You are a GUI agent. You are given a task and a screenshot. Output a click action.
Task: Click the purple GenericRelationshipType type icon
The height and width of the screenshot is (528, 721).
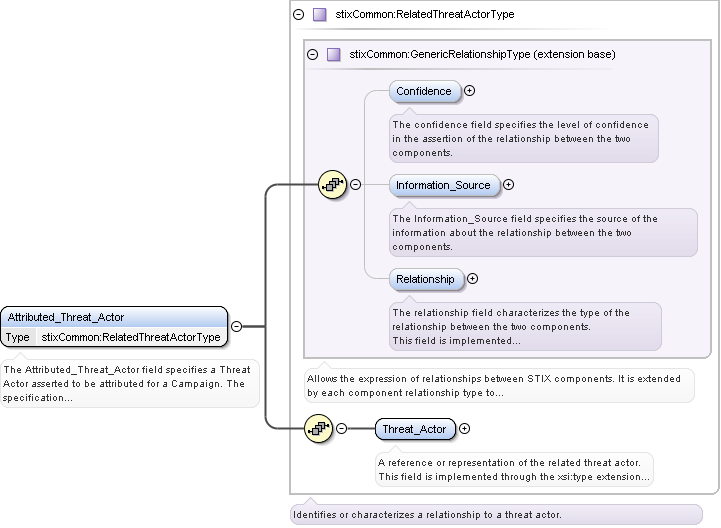point(333,54)
